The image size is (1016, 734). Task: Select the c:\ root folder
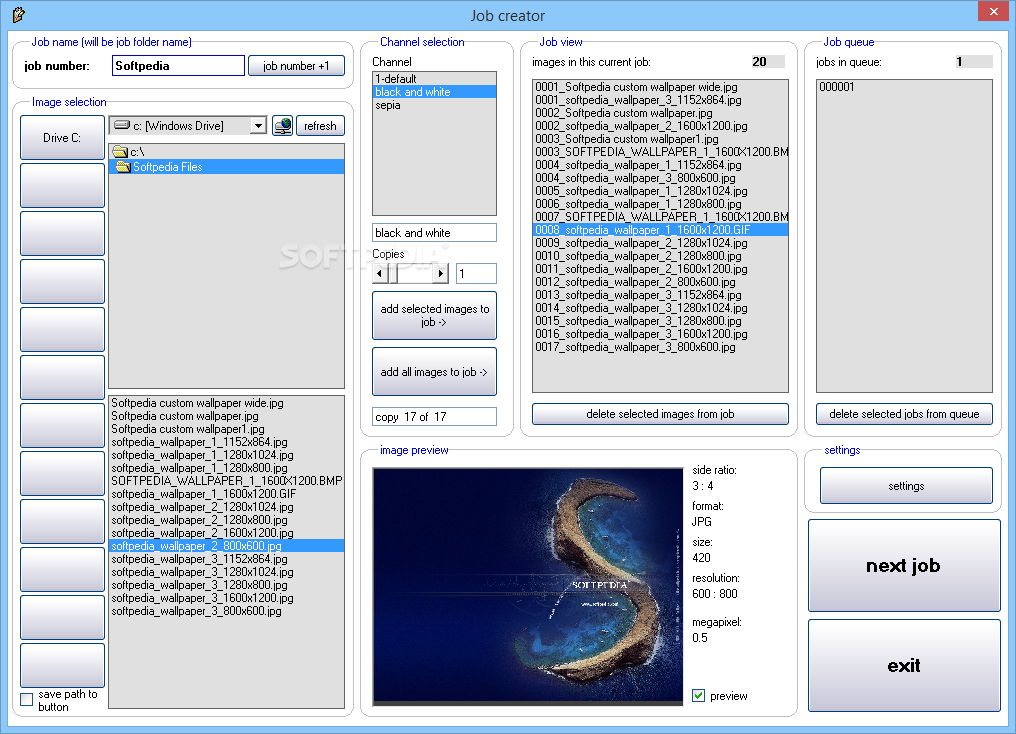click(x=226, y=152)
